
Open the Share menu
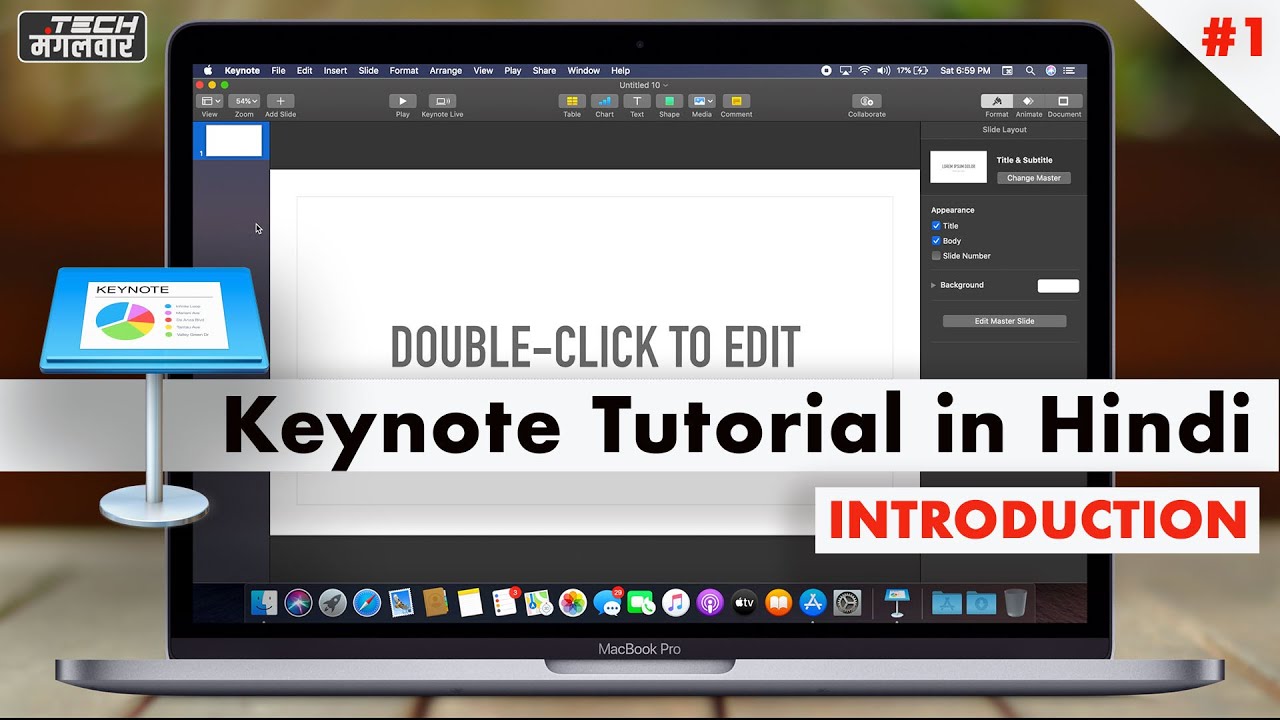(x=544, y=71)
